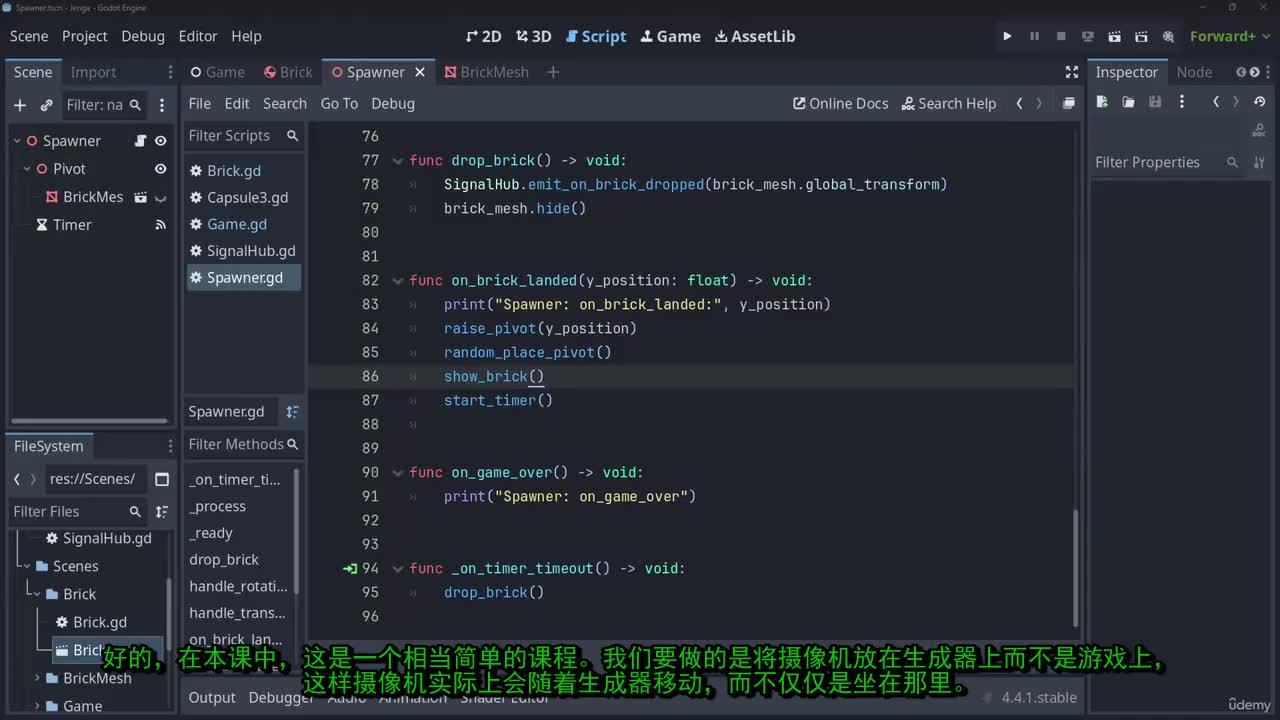Open the script editor Go To menu
1280x720 pixels.
(339, 103)
